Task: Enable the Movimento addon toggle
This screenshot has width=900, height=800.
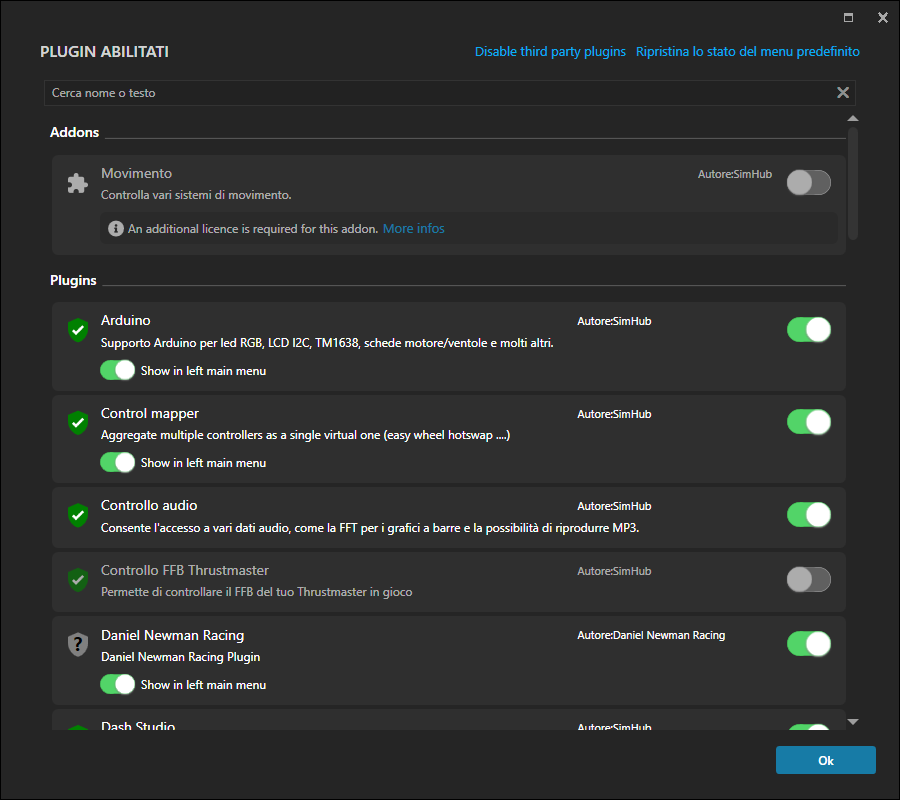Action: 808,182
